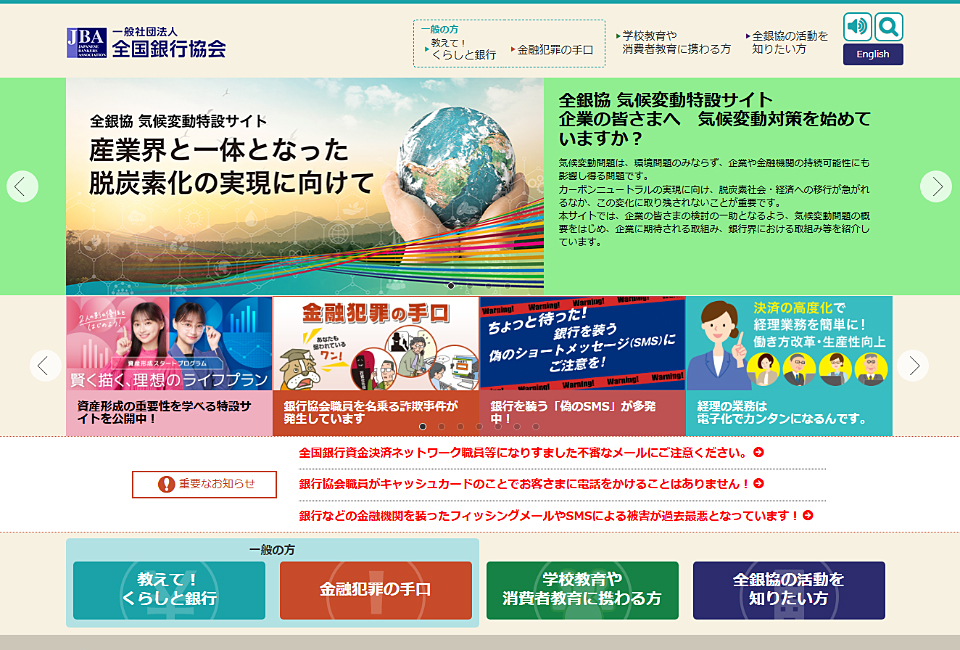Screen dimensions: 960x650
Task: Select the second dot of the banner carousel
Action: 441,427
